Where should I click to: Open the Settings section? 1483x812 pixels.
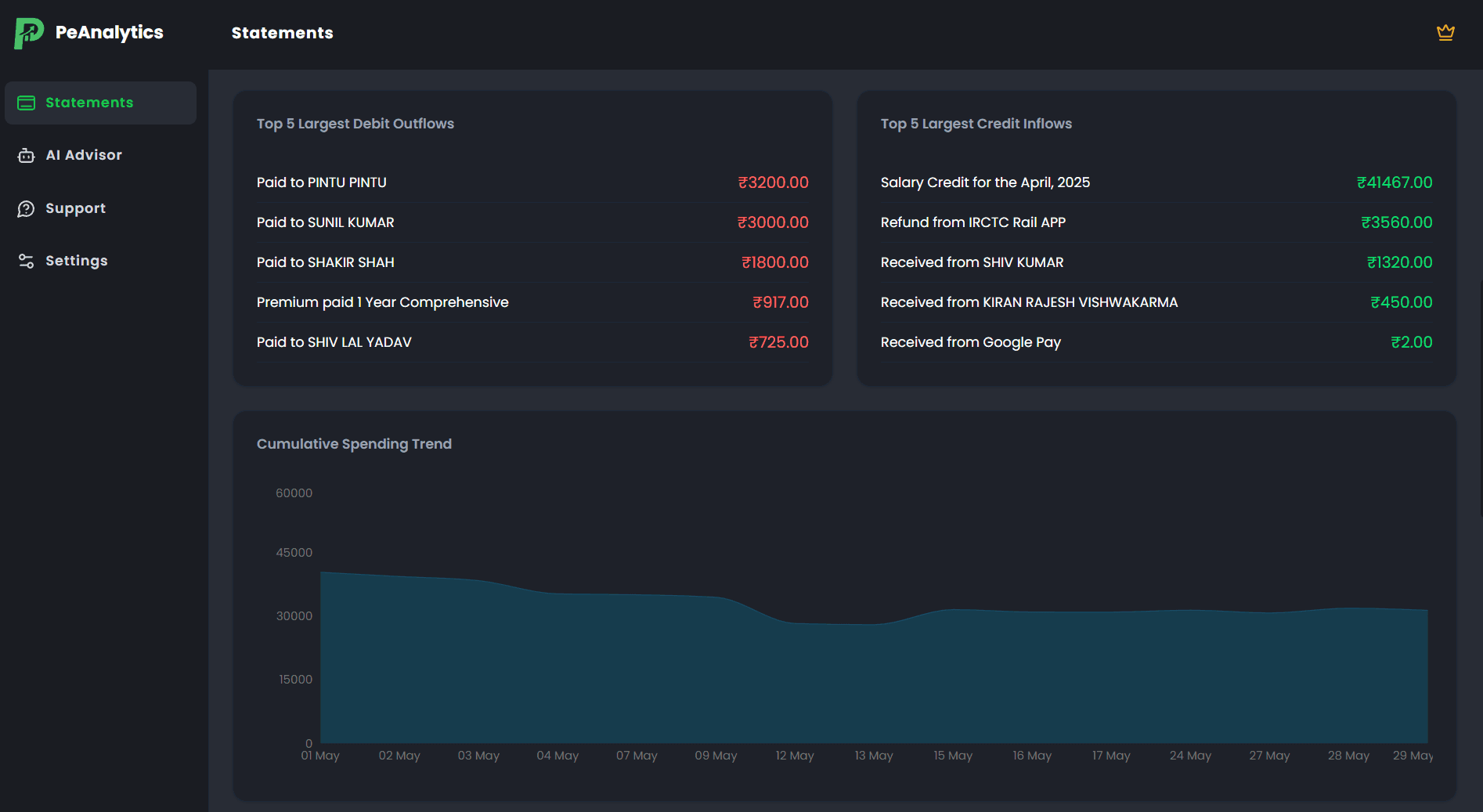point(77,260)
